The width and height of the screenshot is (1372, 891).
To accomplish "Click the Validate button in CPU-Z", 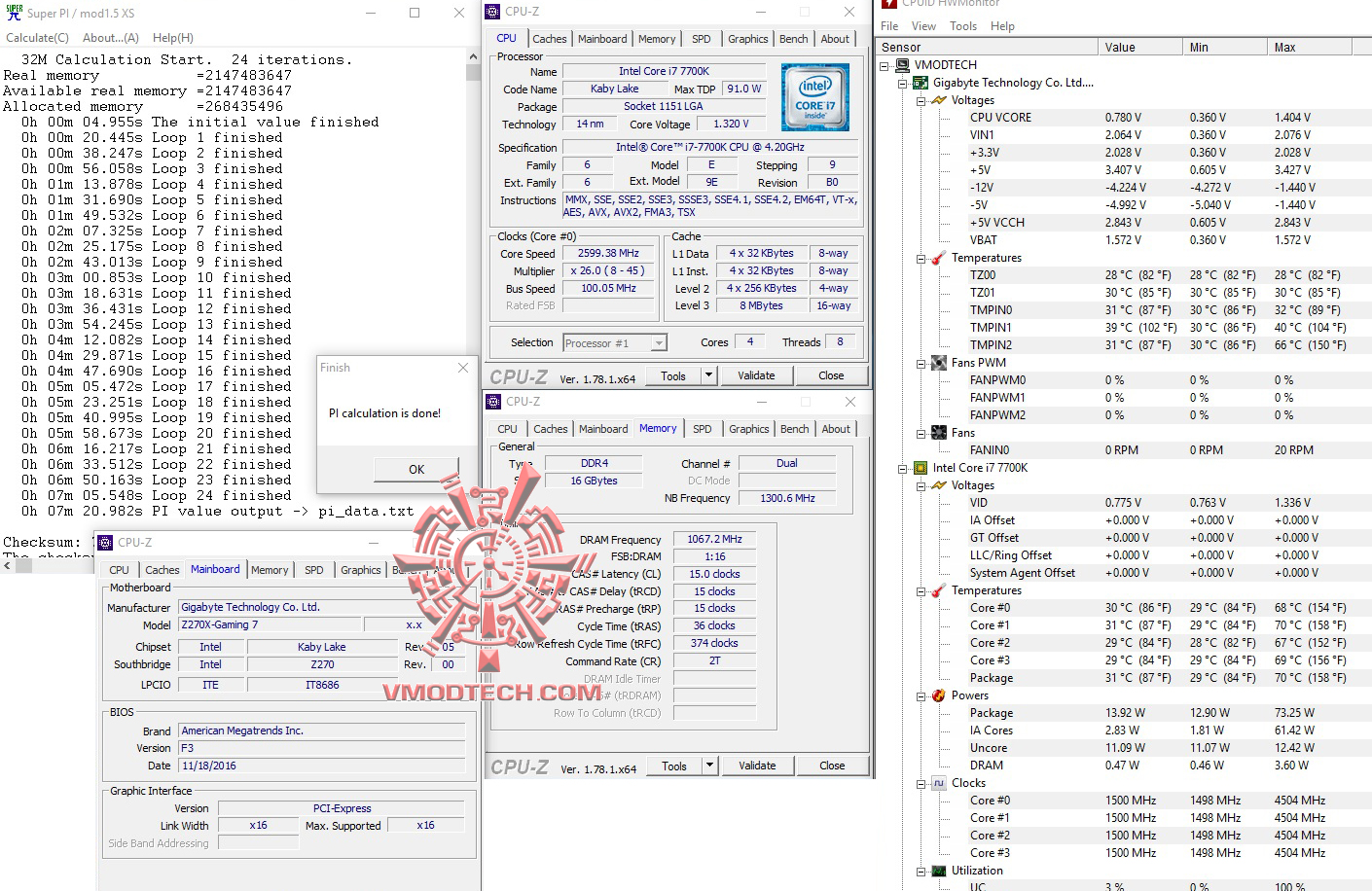I will (x=757, y=374).
